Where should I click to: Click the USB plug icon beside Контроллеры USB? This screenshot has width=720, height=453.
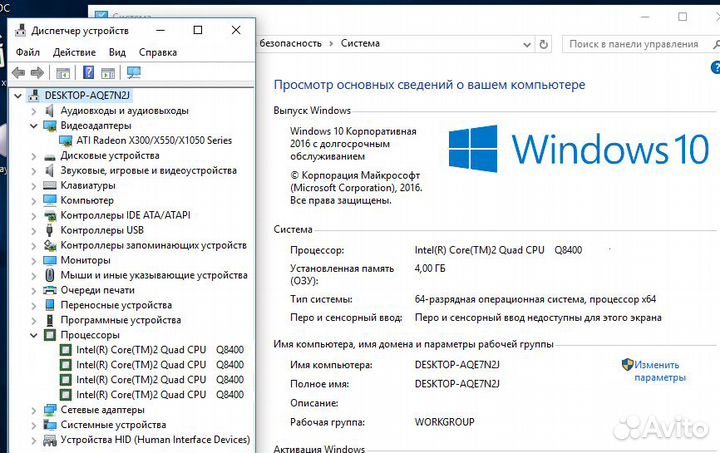50,230
